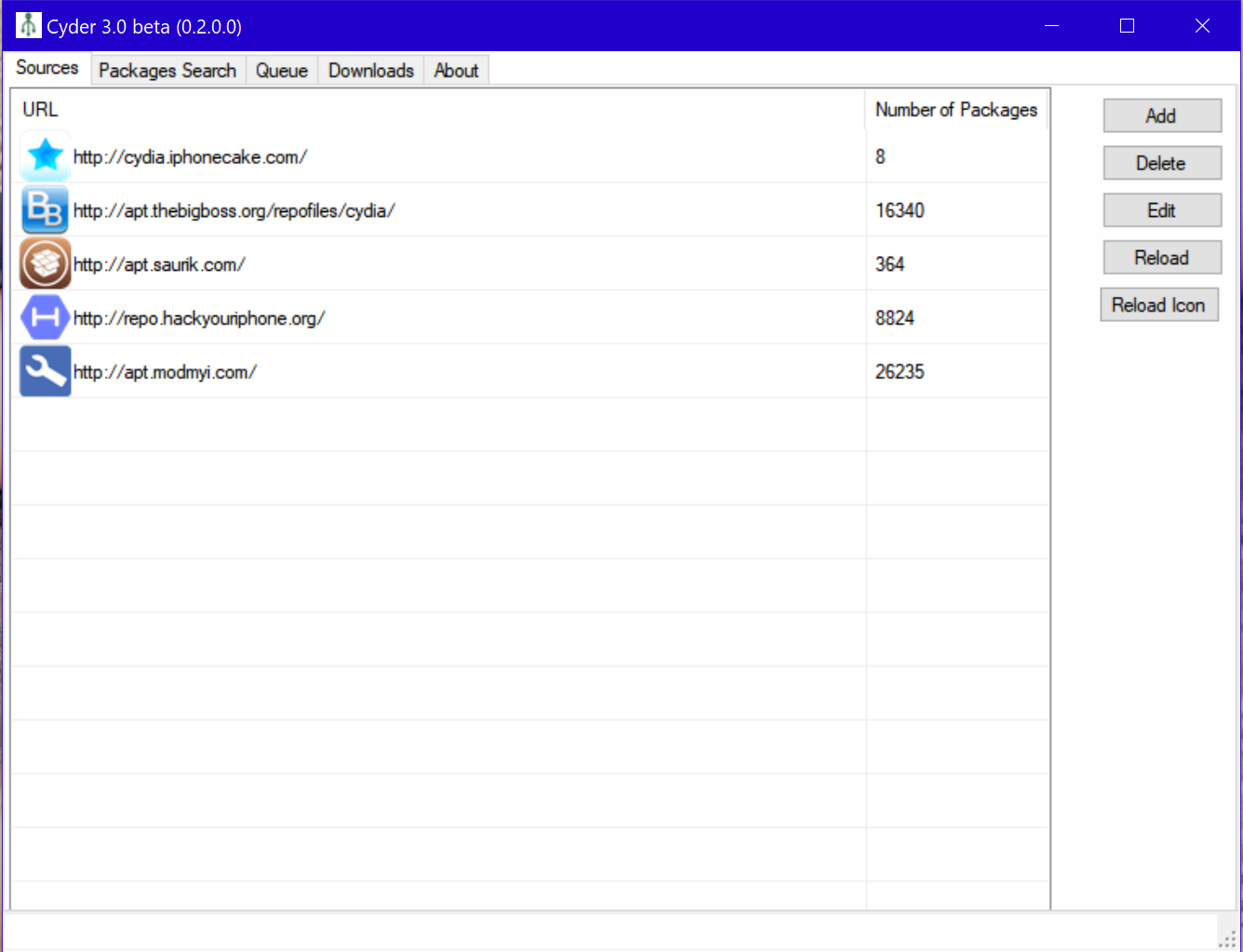The width and height of the screenshot is (1243, 952).
Task: Open the Queue tab
Action: coord(282,71)
